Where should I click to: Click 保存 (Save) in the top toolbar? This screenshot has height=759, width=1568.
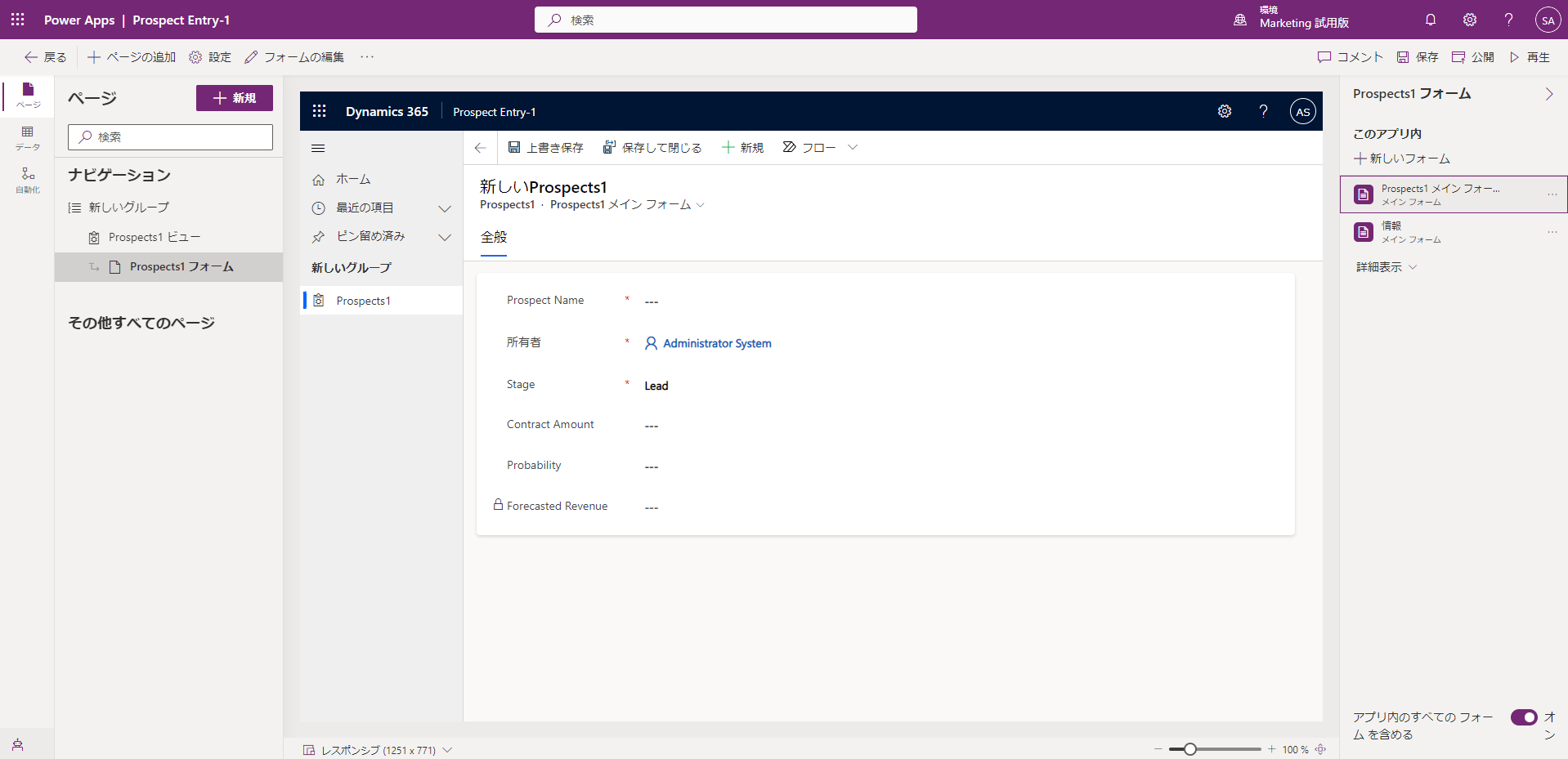[x=1417, y=57]
